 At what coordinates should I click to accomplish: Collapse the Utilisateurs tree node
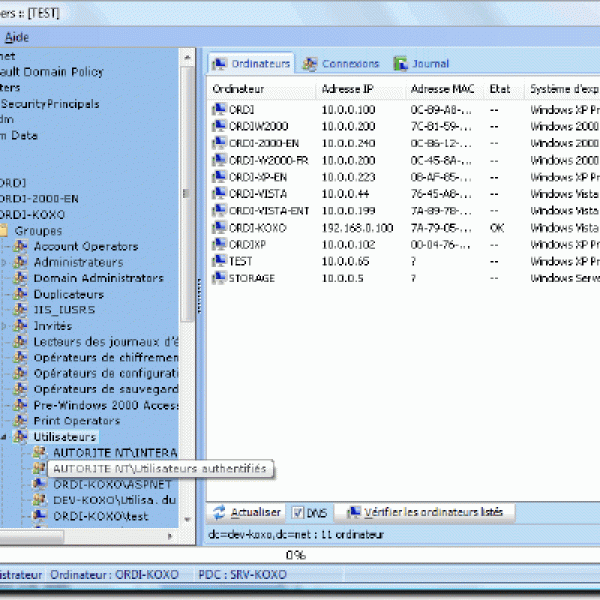click(4, 437)
